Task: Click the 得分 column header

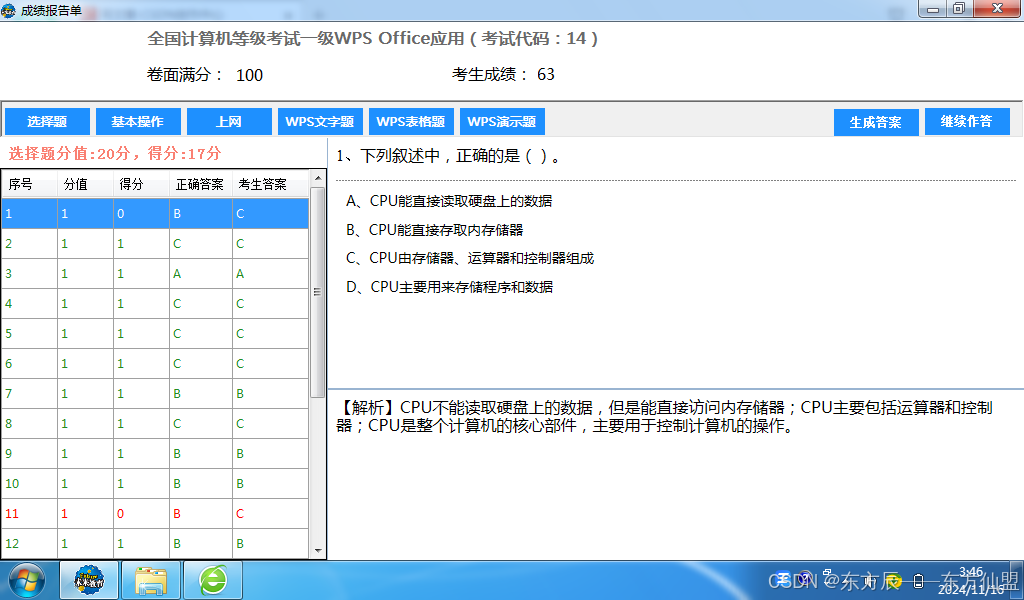Action: click(x=141, y=184)
